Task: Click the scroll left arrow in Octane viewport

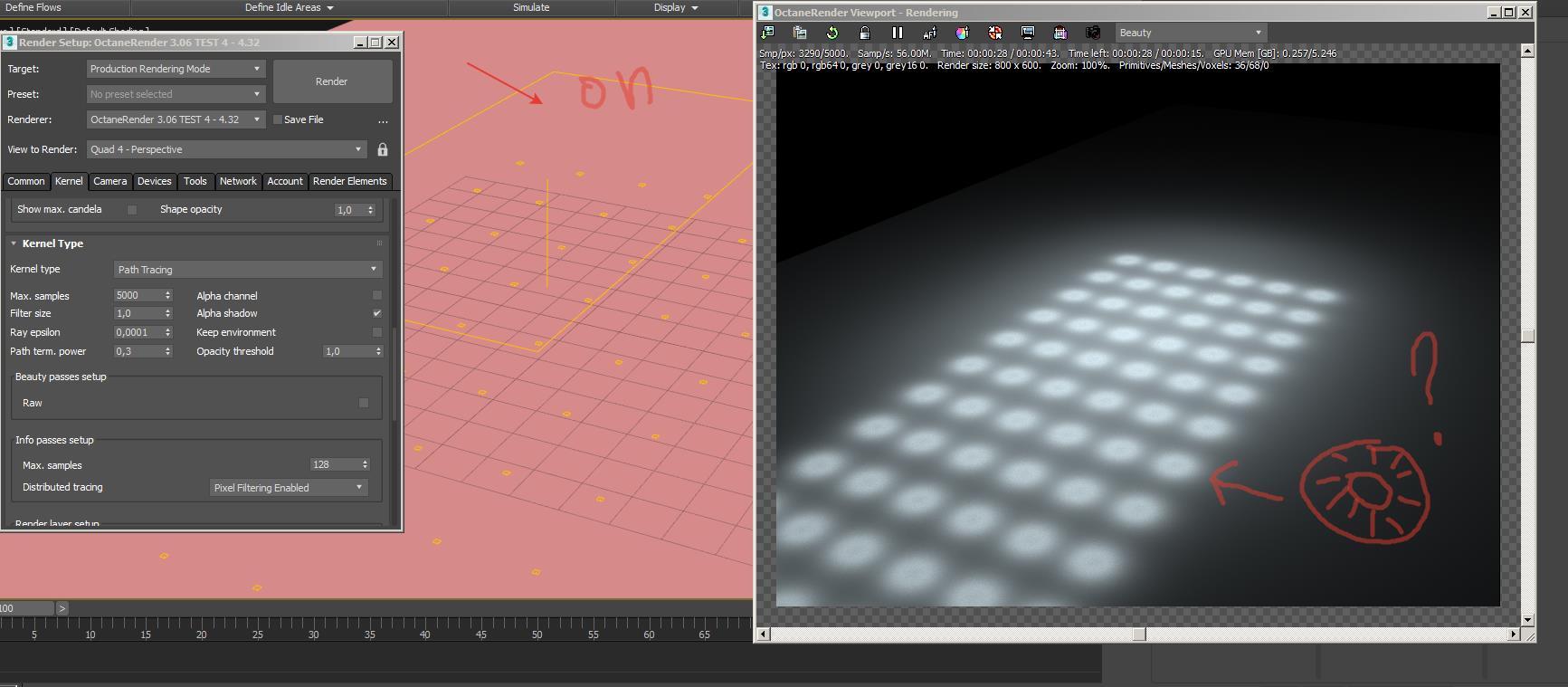Action: [x=764, y=635]
